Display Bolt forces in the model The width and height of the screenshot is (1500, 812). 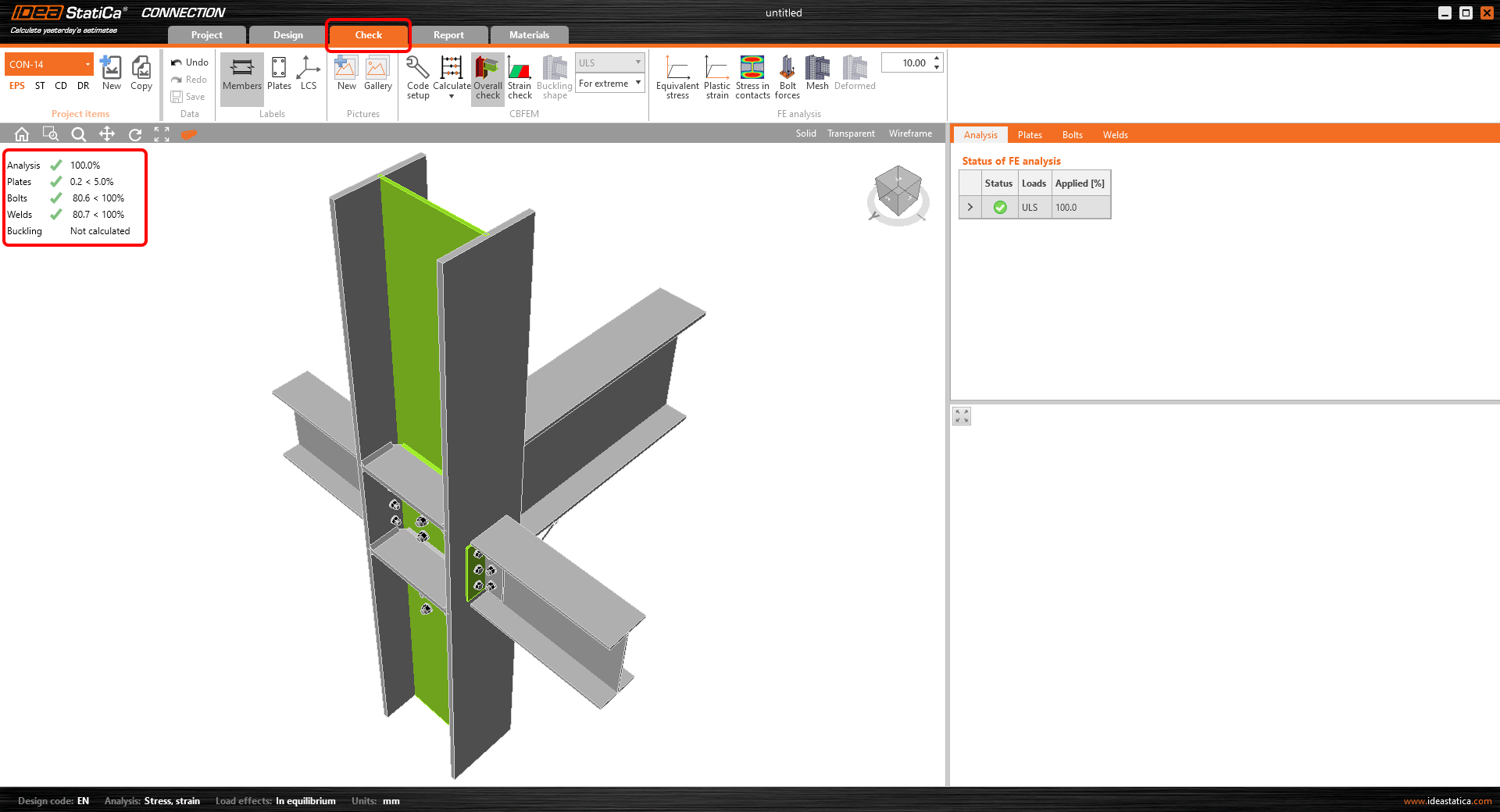pos(787,77)
